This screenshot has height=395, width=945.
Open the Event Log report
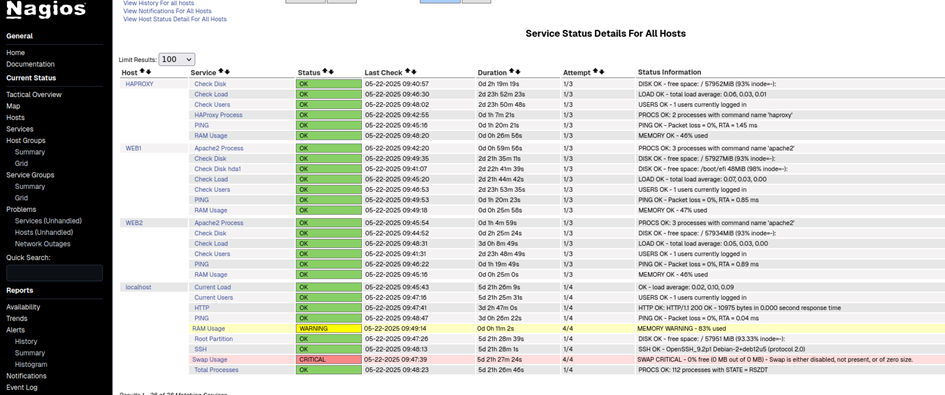coord(22,387)
